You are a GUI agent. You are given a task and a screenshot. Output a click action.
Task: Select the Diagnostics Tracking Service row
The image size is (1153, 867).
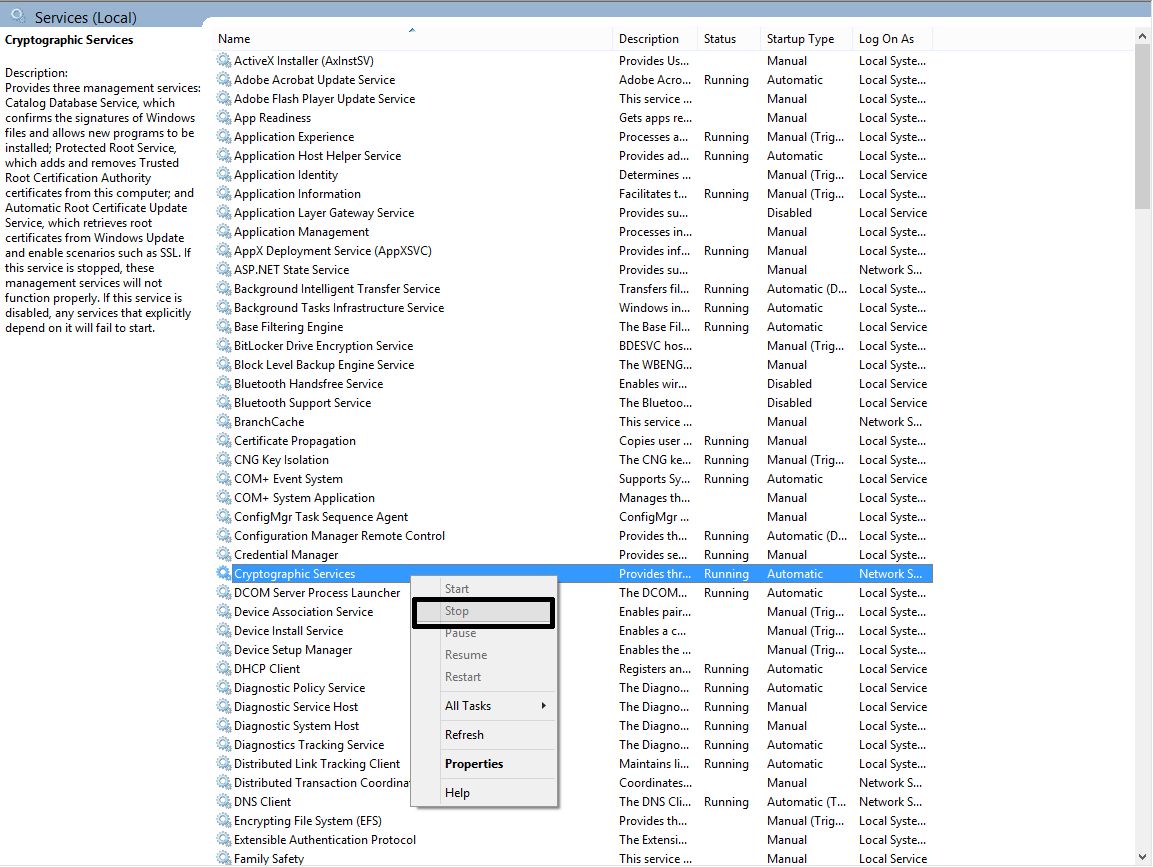pos(574,745)
